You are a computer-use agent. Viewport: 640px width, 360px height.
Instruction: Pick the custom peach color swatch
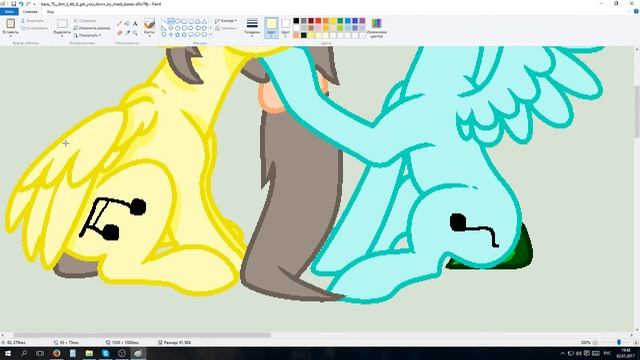click(296, 36)
